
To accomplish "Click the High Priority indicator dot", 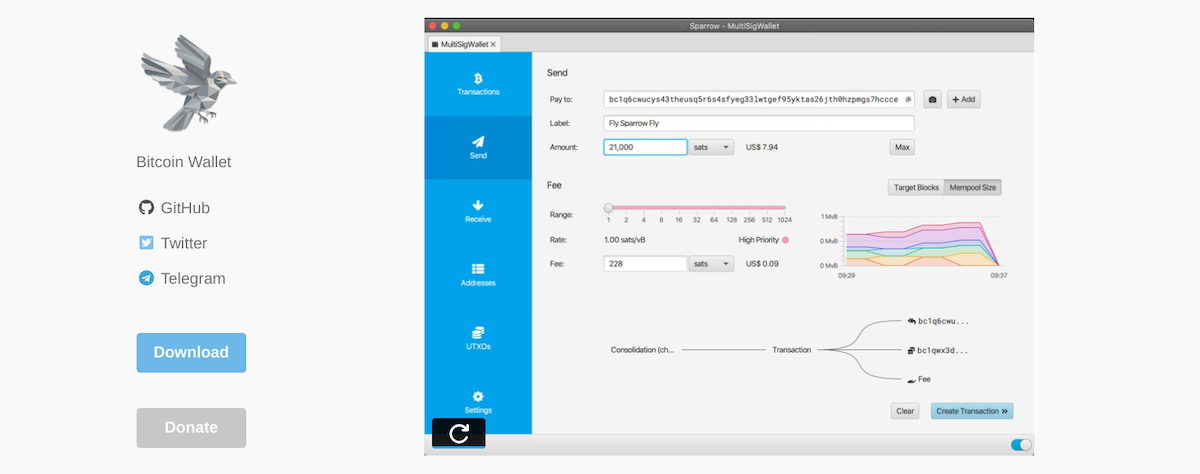I will click(x=785, y=240).
